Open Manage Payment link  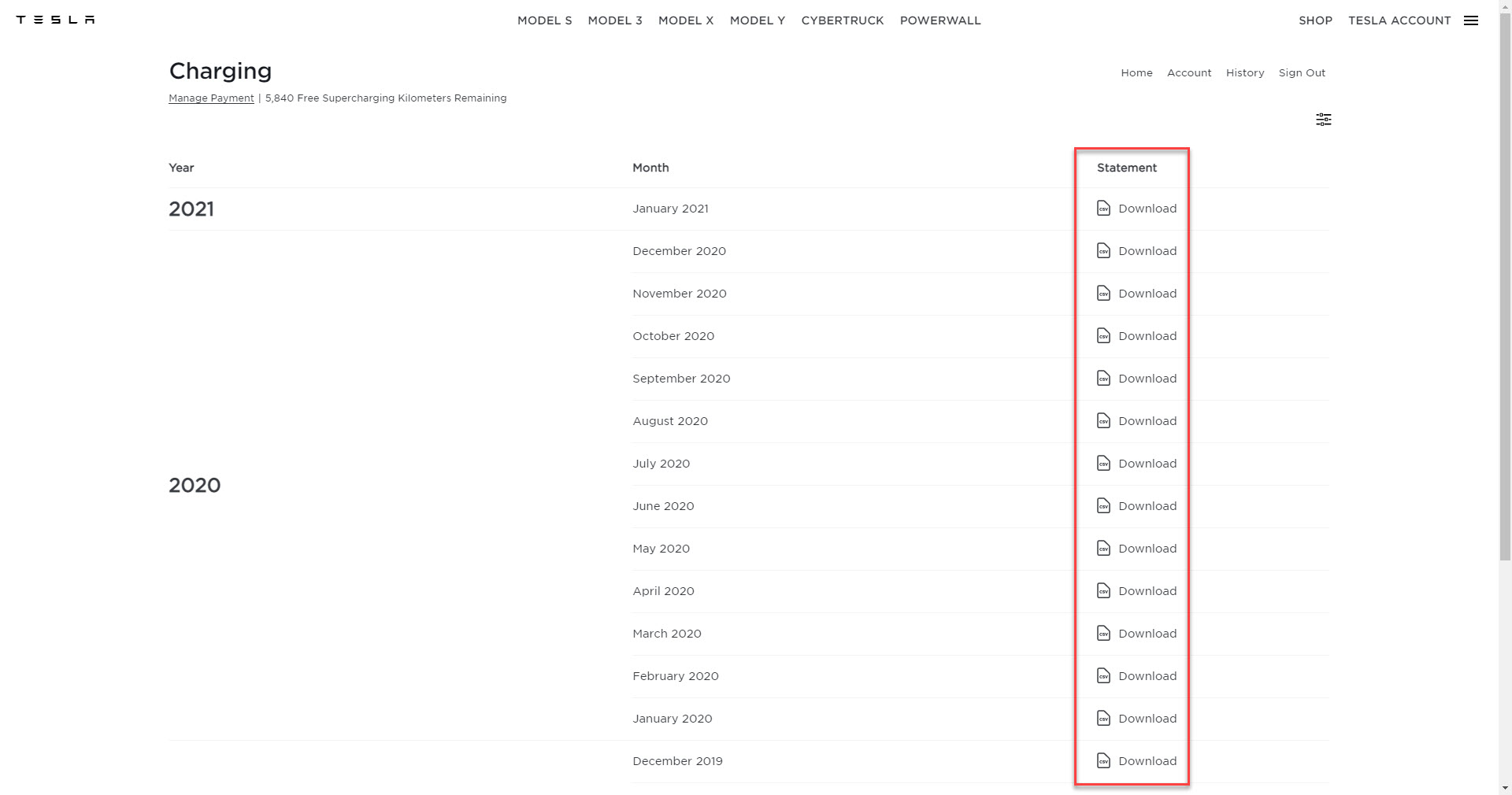pos(211,98)
